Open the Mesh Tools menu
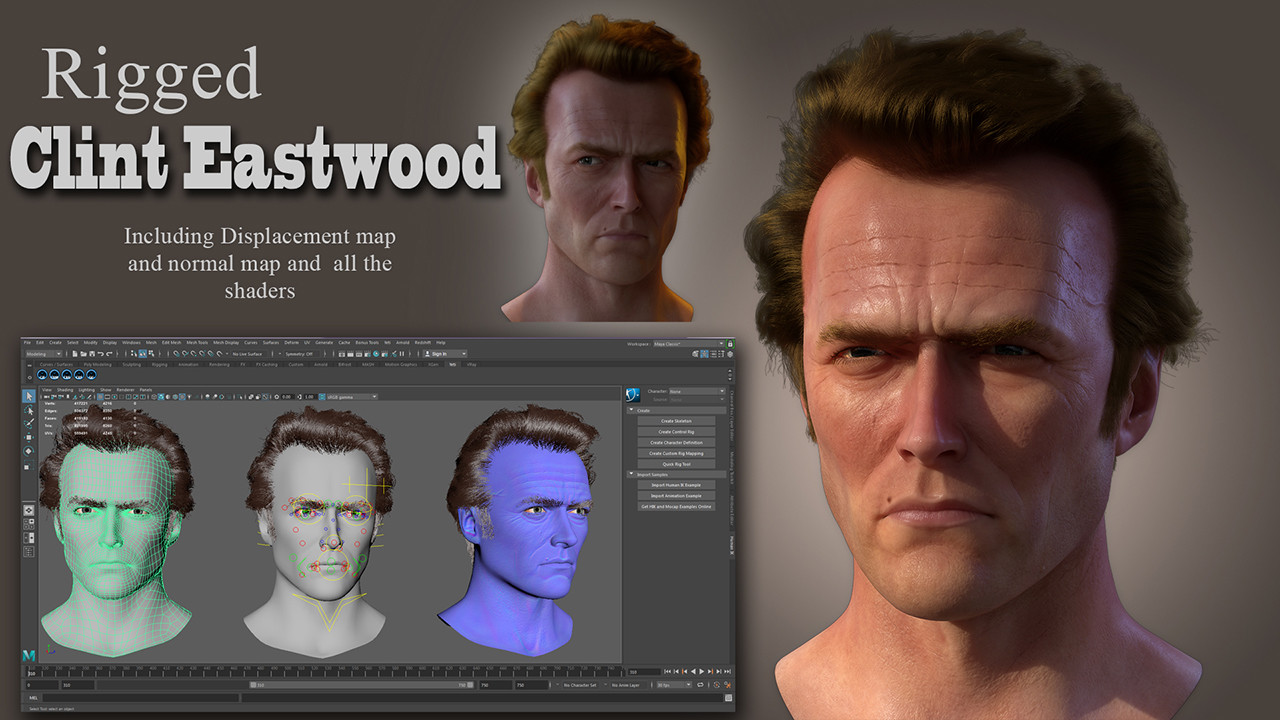 point(198,342)
